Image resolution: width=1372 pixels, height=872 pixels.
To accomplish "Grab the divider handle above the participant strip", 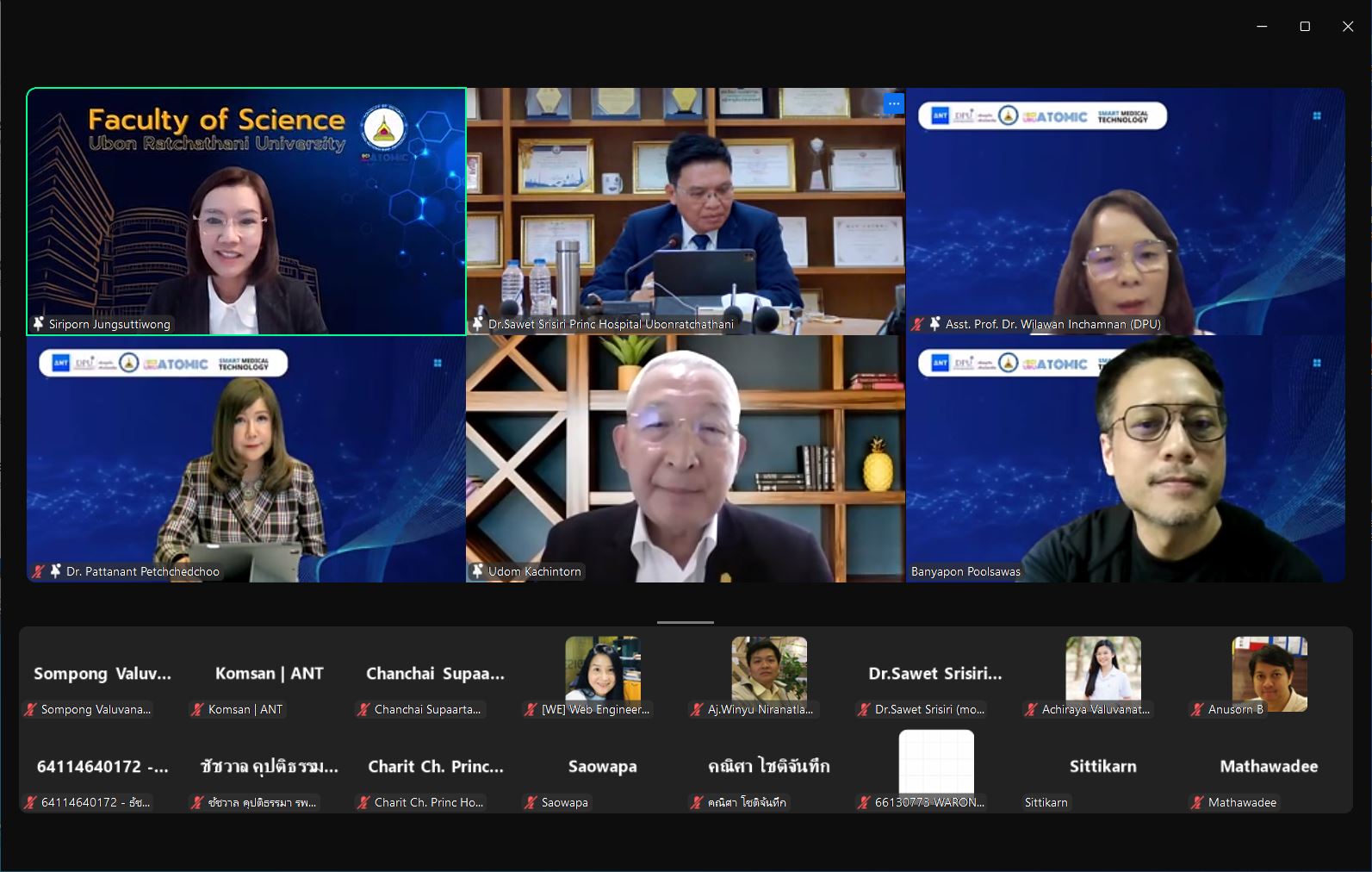I will [x=686, y=622].
